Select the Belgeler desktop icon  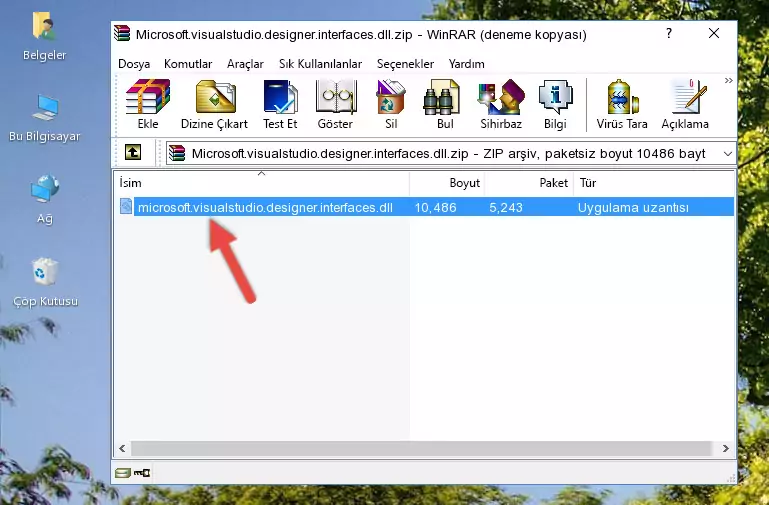coord(45,37)
